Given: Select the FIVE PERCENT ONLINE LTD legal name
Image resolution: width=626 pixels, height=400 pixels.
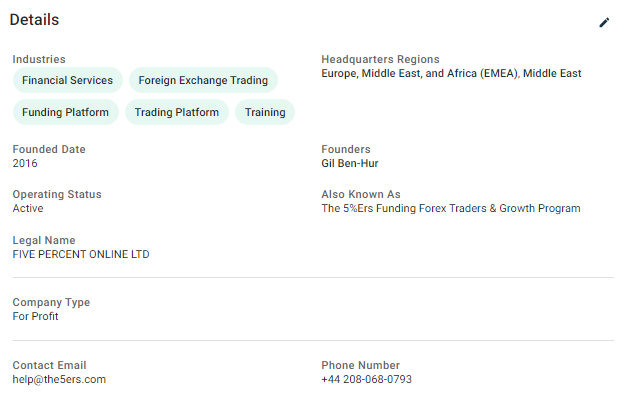Looking at the screenshot, I should coord(81,254).
